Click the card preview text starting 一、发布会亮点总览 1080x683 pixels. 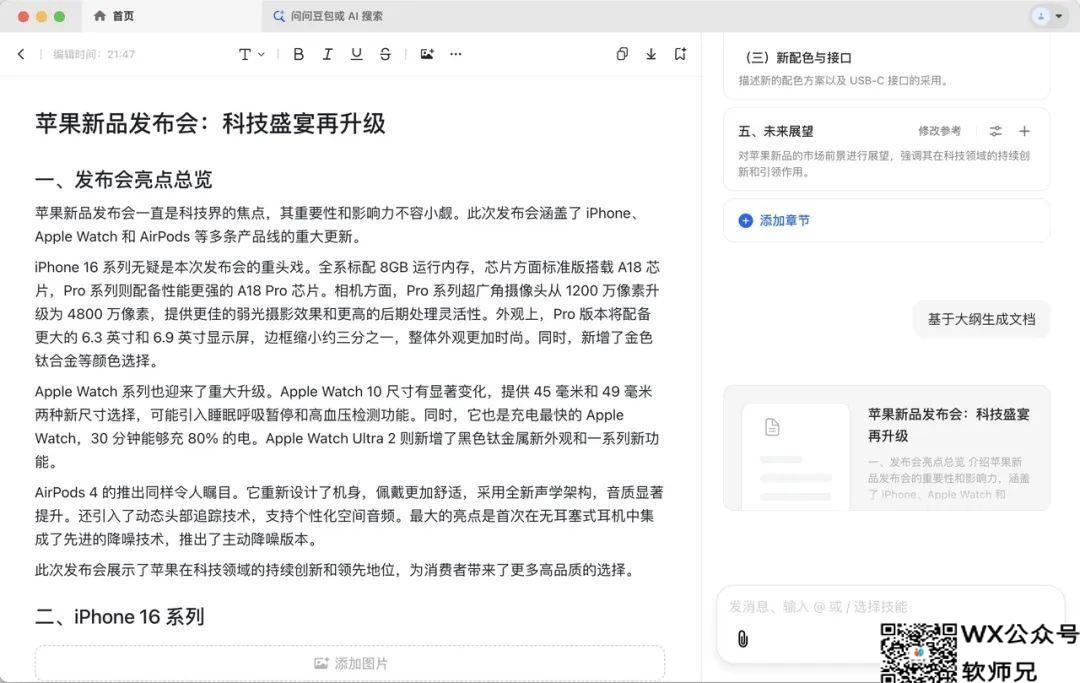pyautogui.click(x=948, y=478)
